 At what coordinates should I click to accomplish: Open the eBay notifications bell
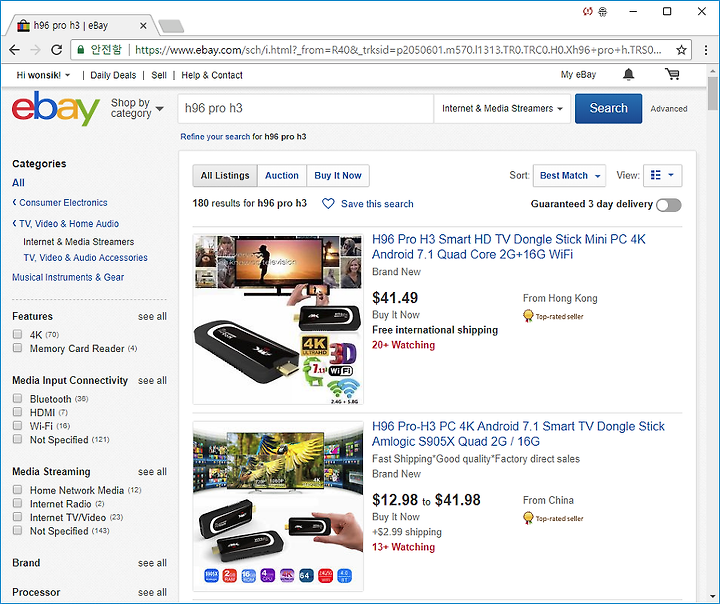628,74
